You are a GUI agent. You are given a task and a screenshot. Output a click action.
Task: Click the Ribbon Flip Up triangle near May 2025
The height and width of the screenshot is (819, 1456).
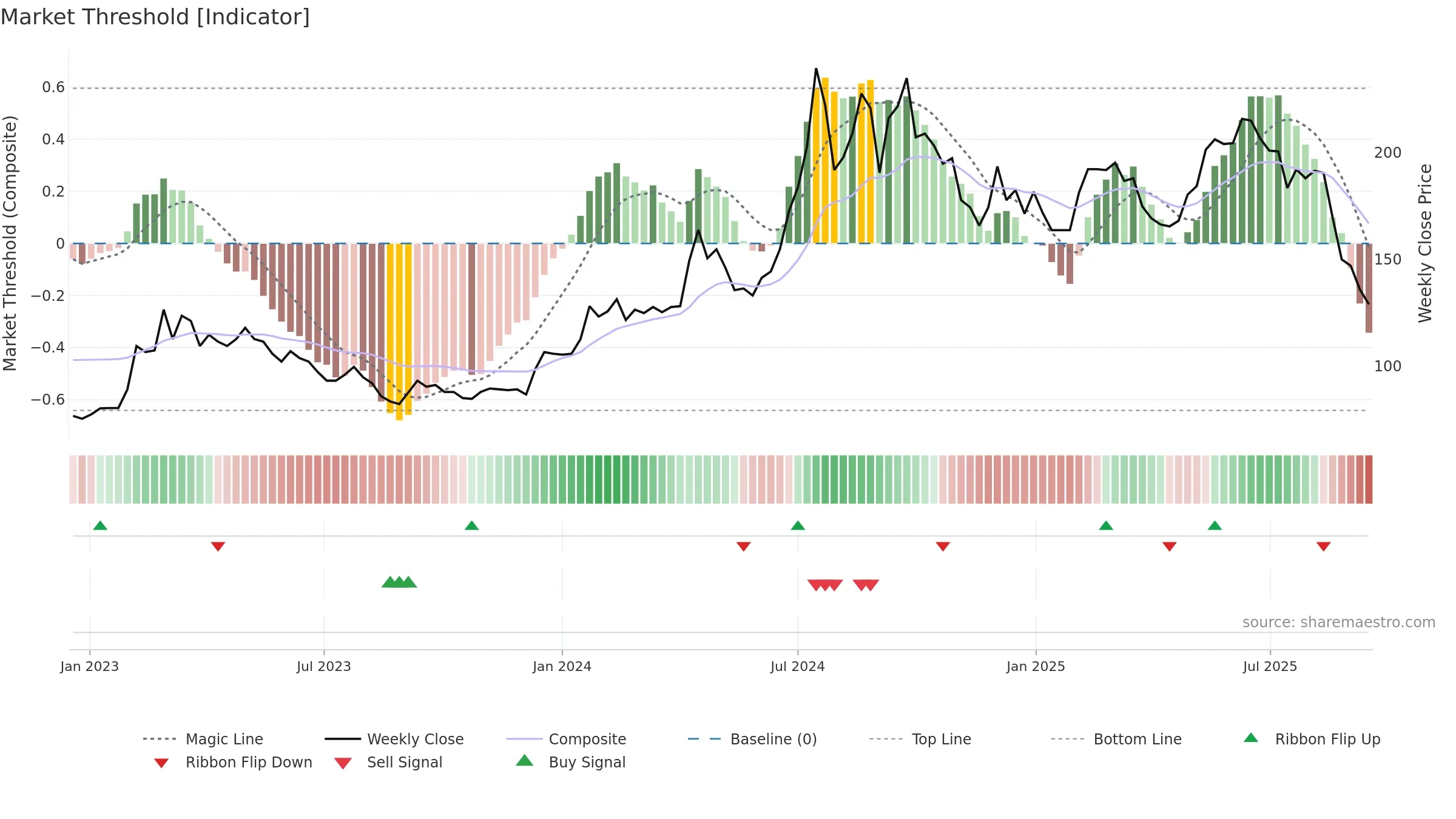[1215, 525]
